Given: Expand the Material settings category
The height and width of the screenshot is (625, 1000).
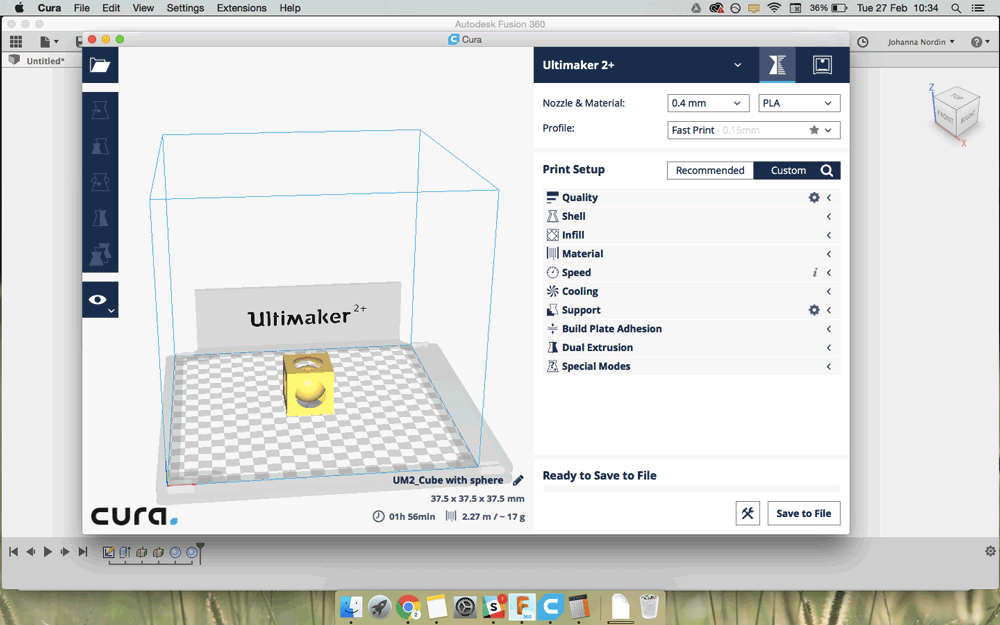Looking at the screenshot, I should tap(691, 254).
